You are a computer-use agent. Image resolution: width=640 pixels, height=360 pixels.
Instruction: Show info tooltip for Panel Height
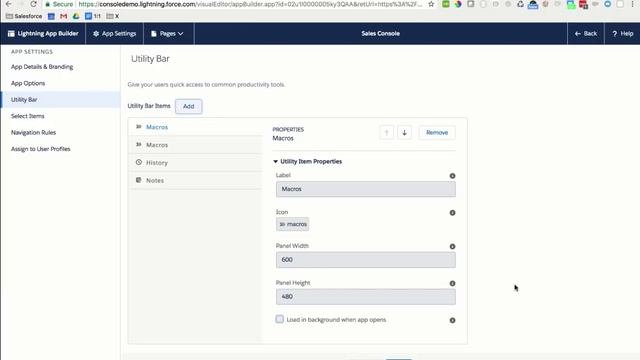452,283
